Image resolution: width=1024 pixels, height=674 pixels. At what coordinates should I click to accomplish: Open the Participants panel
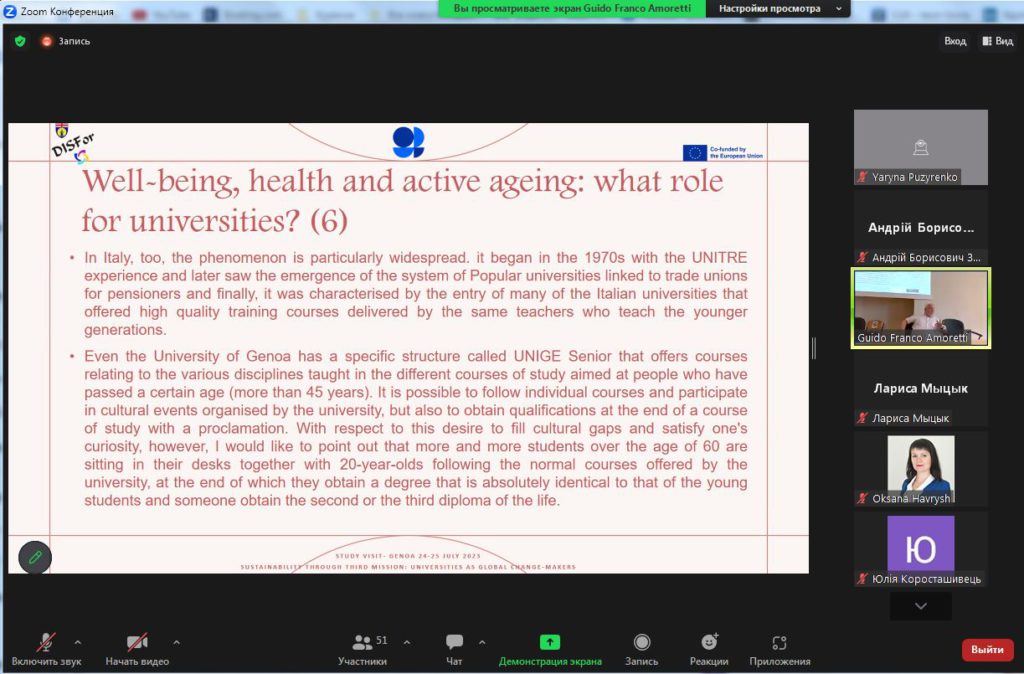coord(362,649)
